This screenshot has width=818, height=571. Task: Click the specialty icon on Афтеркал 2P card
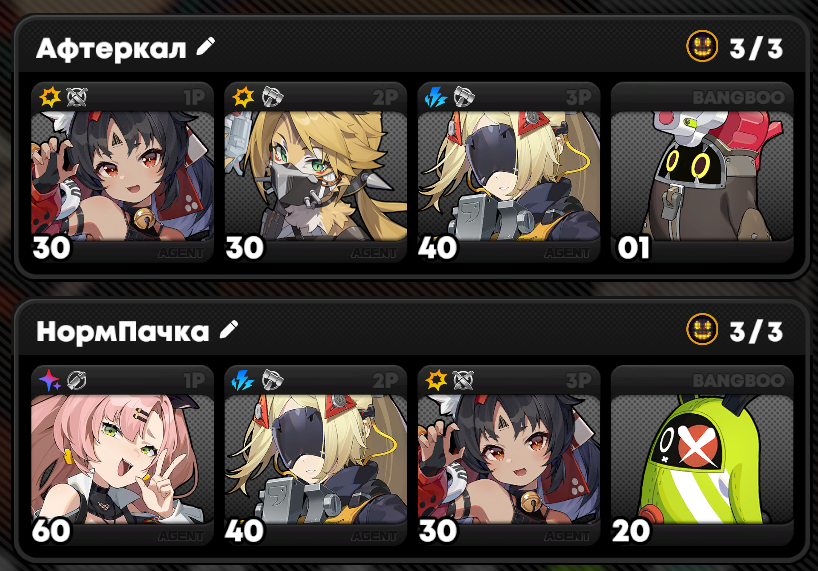click(x=272, y=97)
